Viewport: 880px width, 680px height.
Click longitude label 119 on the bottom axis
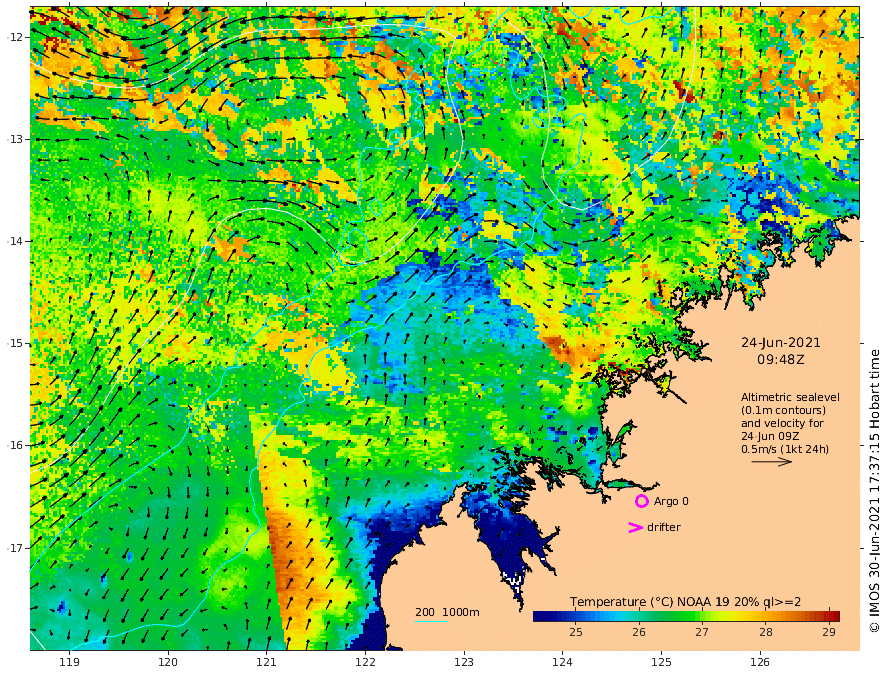(x=69, y=662)
